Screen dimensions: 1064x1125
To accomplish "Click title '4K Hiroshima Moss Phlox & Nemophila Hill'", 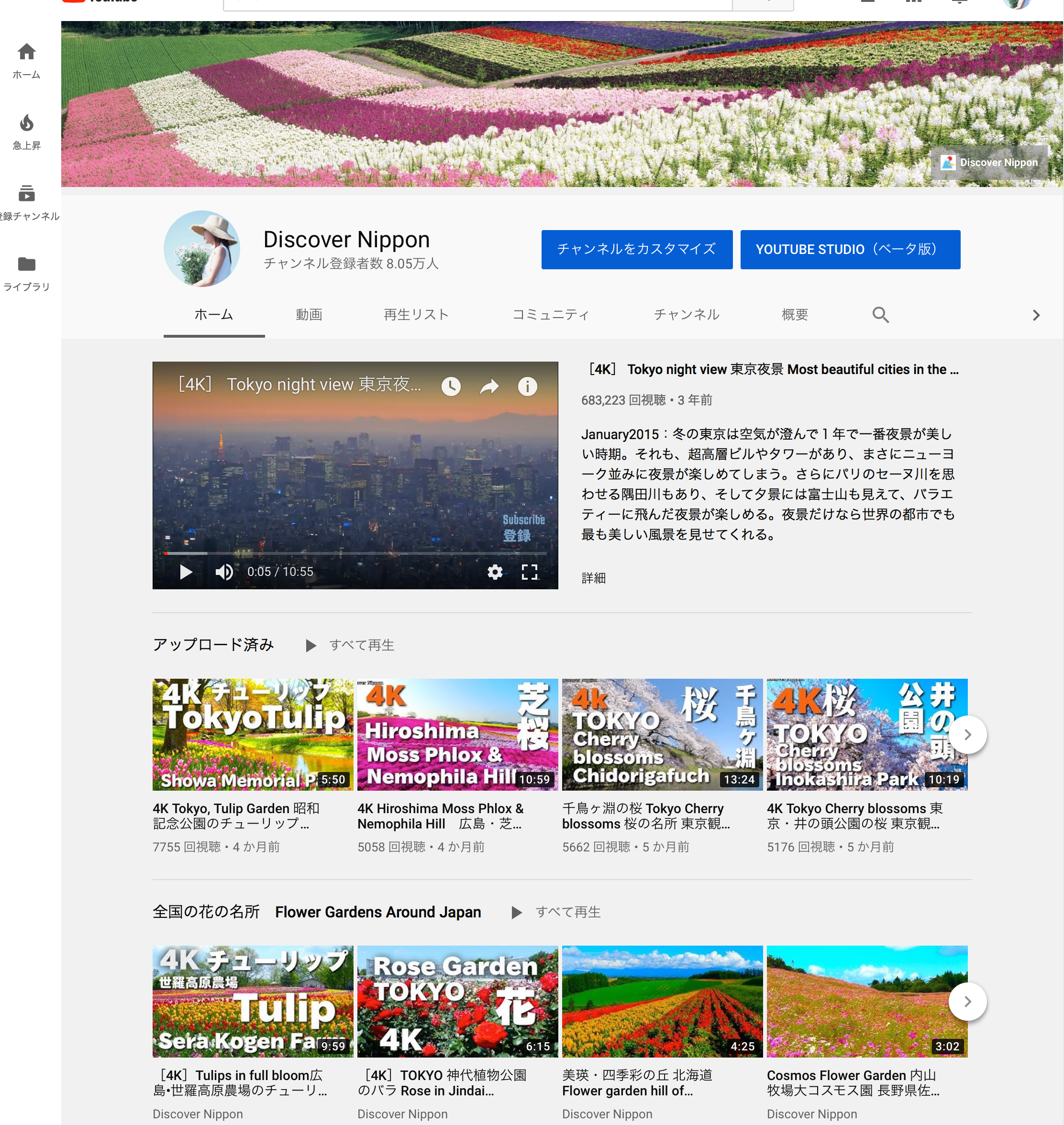I will 441,816.
